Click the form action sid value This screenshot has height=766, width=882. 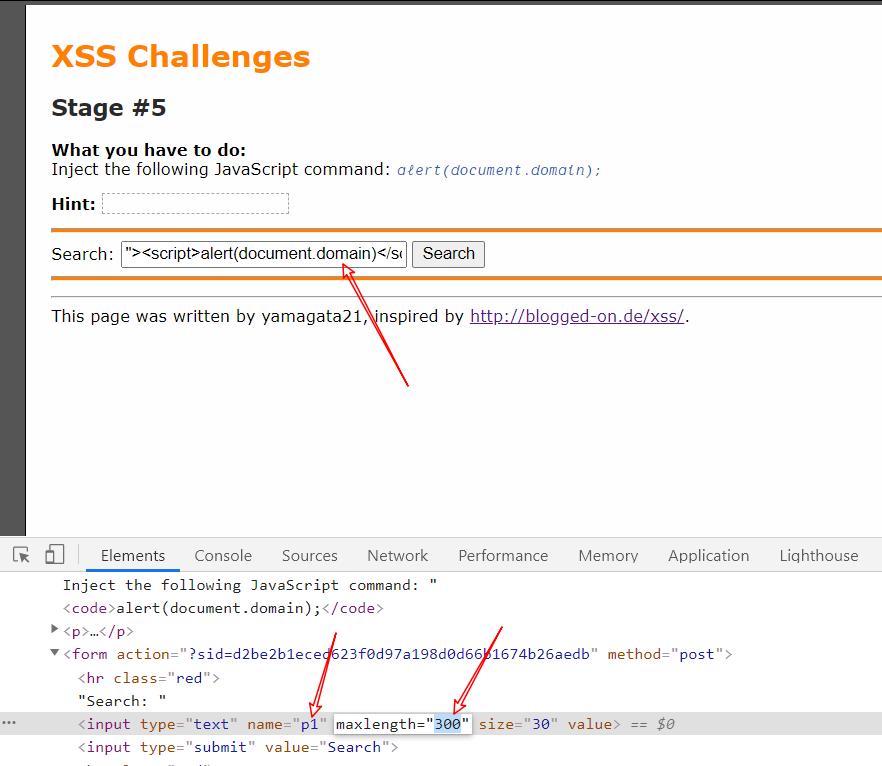(x=389, y=655)
